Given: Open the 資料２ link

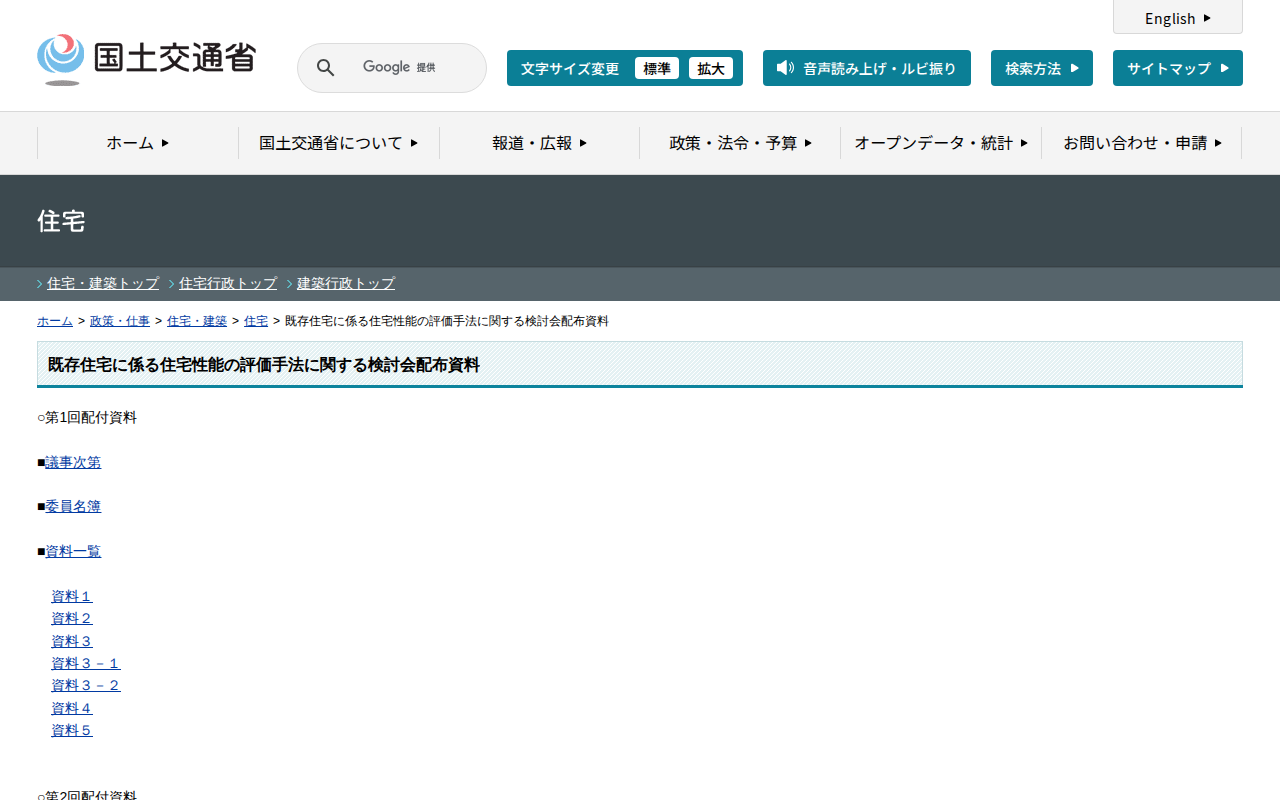Looking at the screenshot, I should 72,618.
